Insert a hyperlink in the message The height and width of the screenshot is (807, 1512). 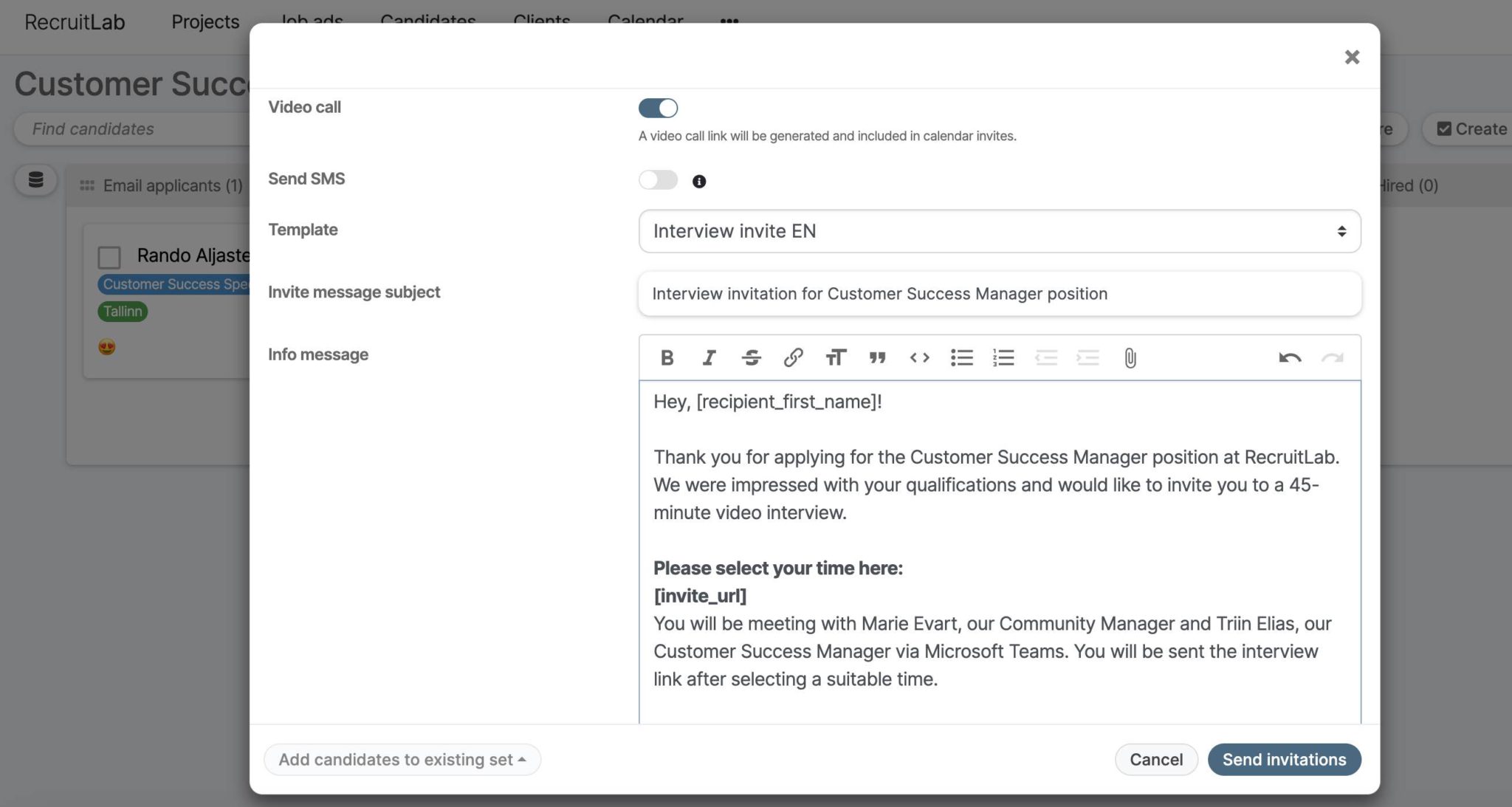click(x=793, y=358)
